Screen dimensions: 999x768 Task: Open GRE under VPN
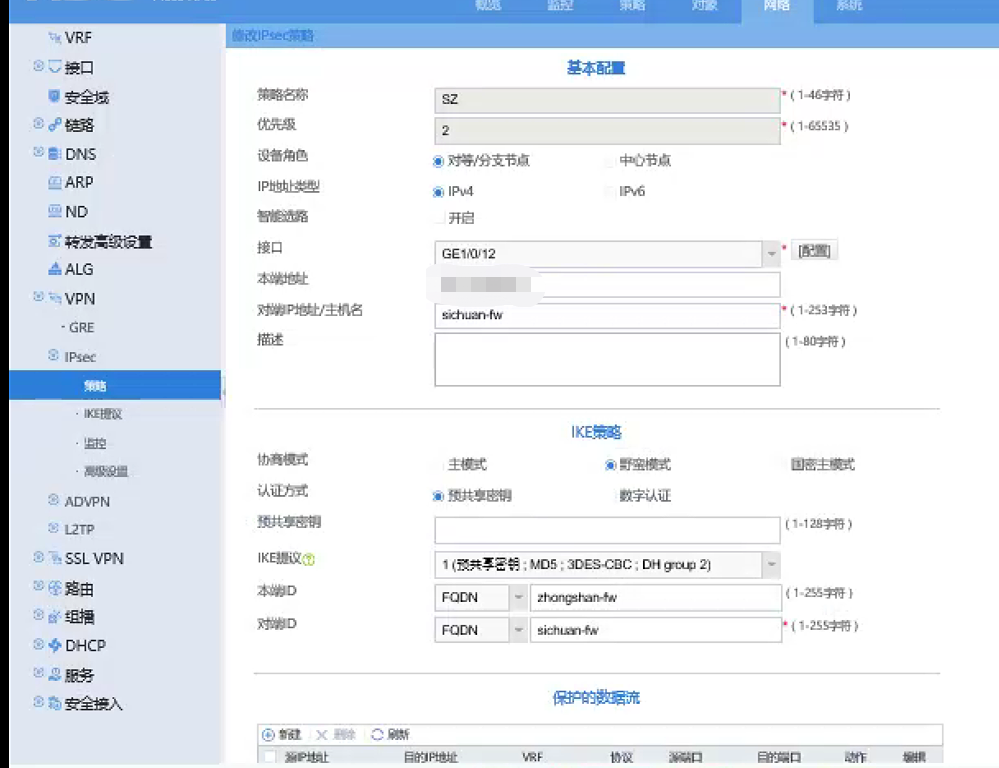[82, 328]
